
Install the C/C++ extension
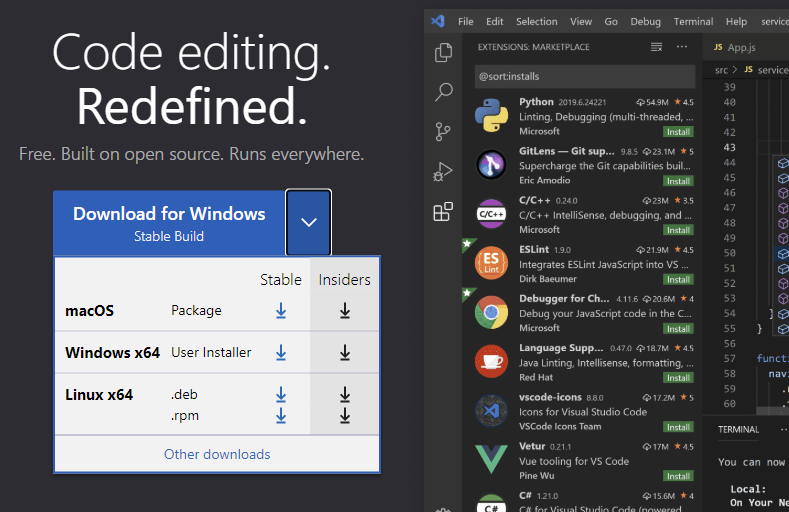coord(678,230)
